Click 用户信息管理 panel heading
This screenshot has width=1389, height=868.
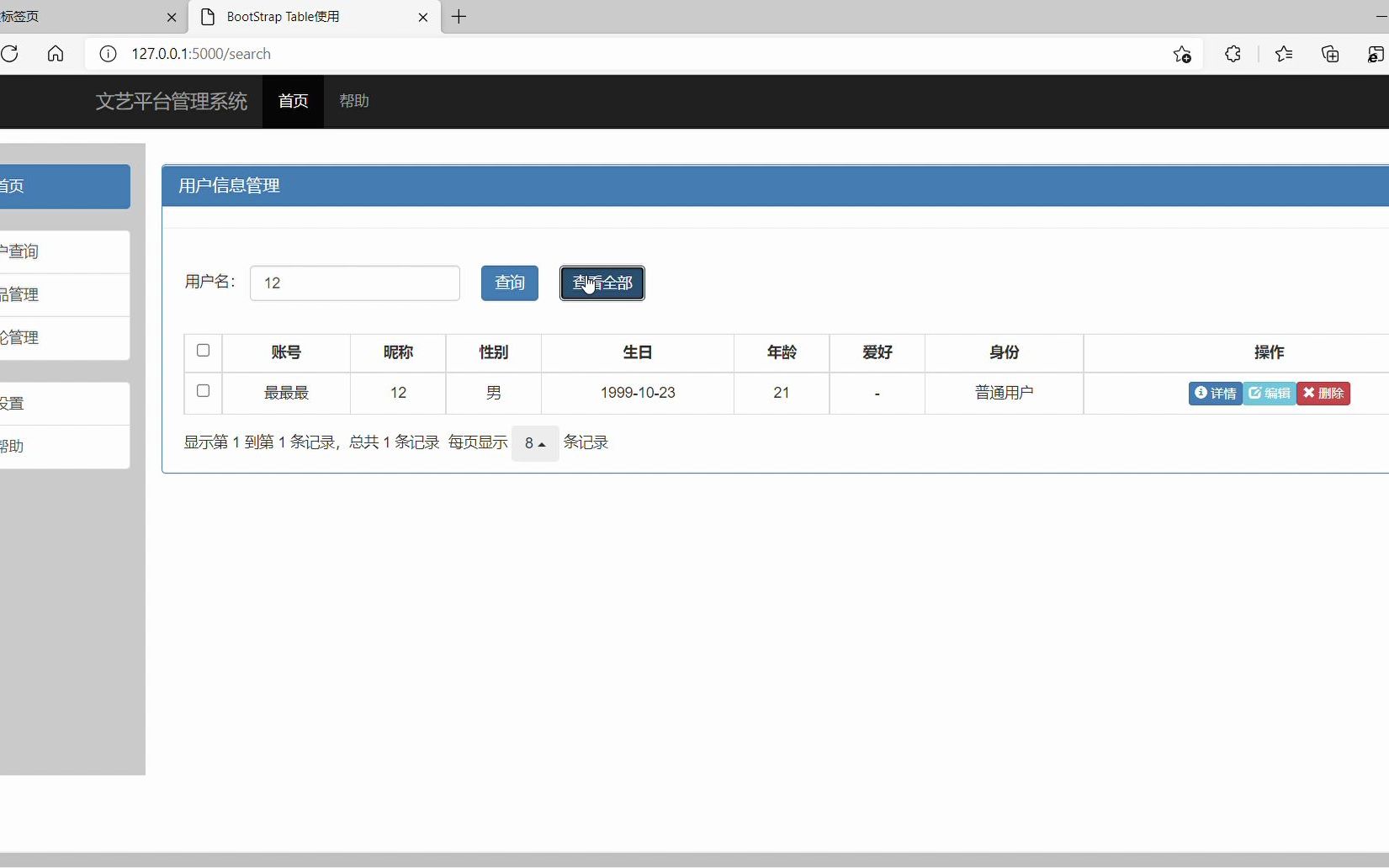pyautogui.click(x=229, y=186)
